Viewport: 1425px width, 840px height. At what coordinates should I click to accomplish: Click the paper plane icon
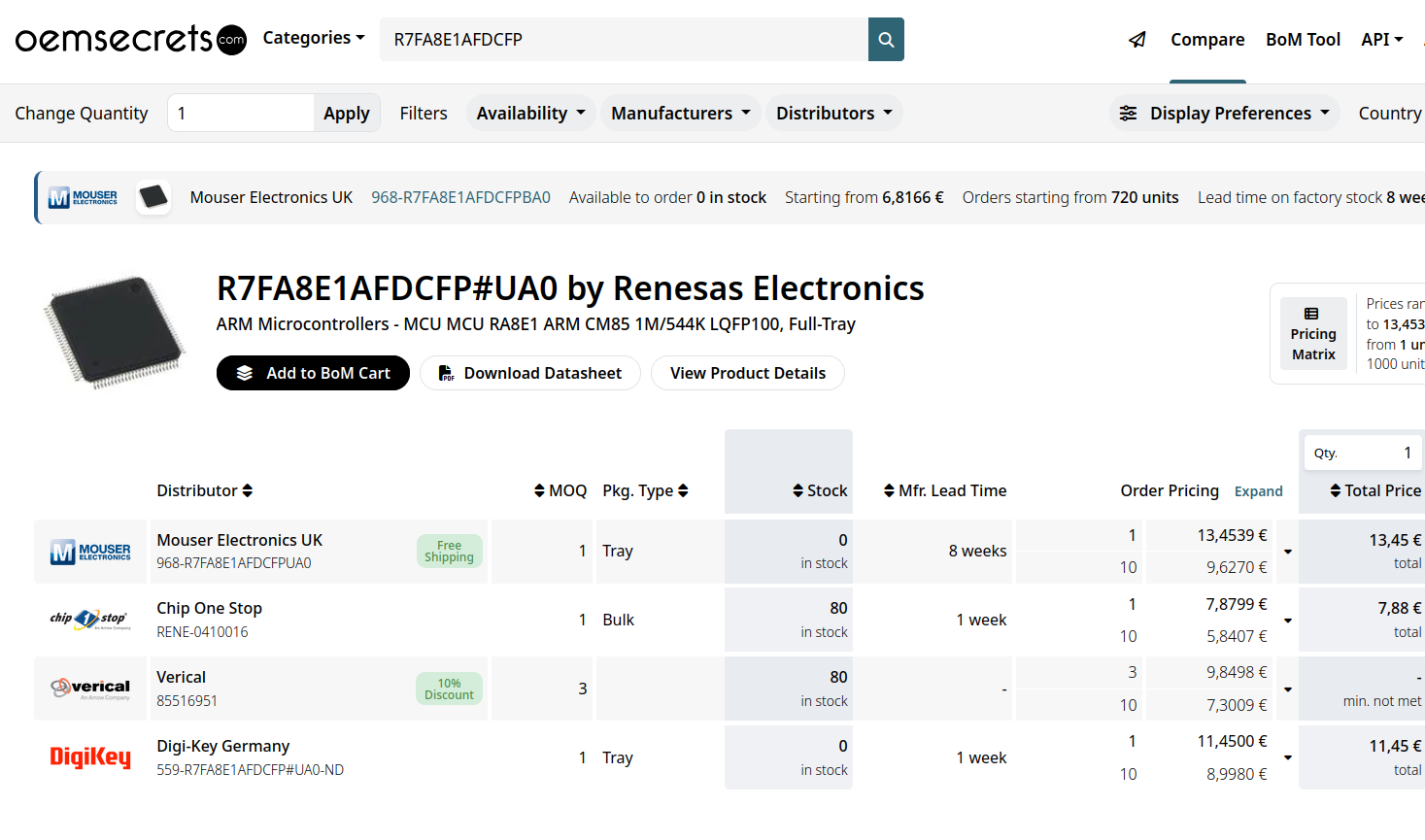pos(1137,40)
